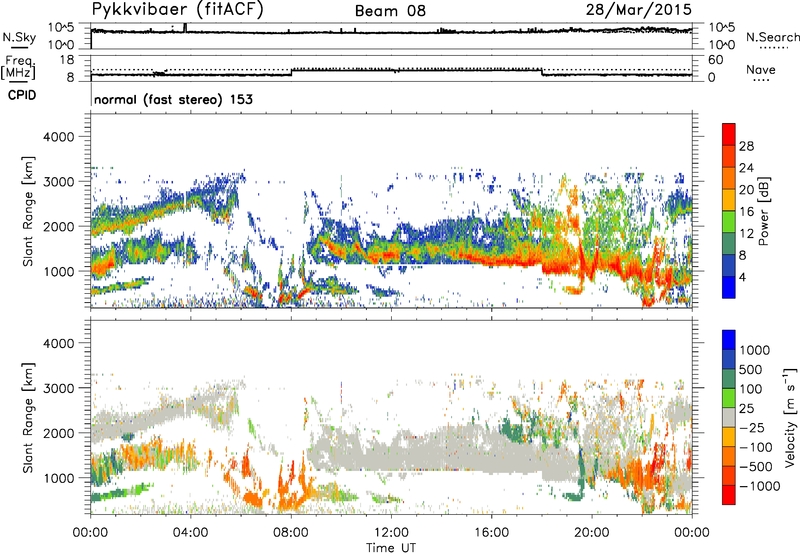Screen dimensions: 800x554
Task: Click the '08:00' time axis tick label
Action: pos(291,533)
